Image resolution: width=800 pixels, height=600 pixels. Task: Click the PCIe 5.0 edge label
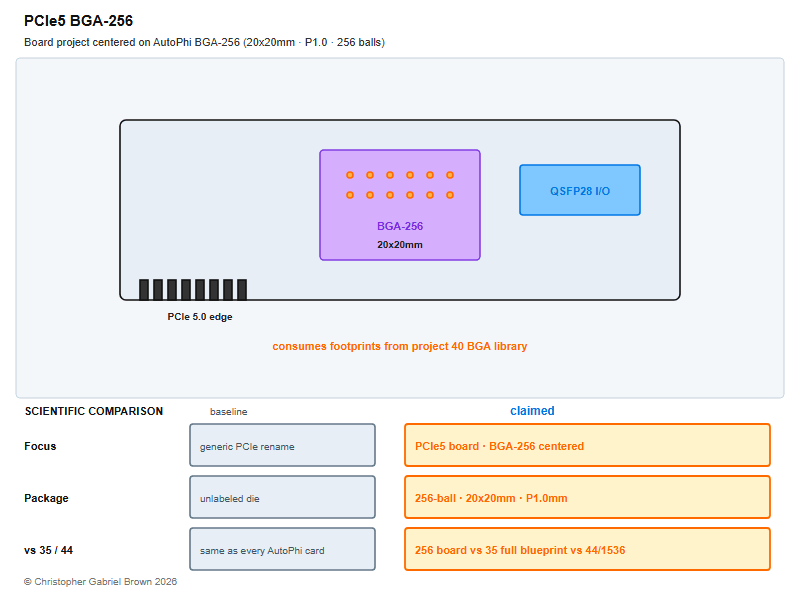pos(200,317)
